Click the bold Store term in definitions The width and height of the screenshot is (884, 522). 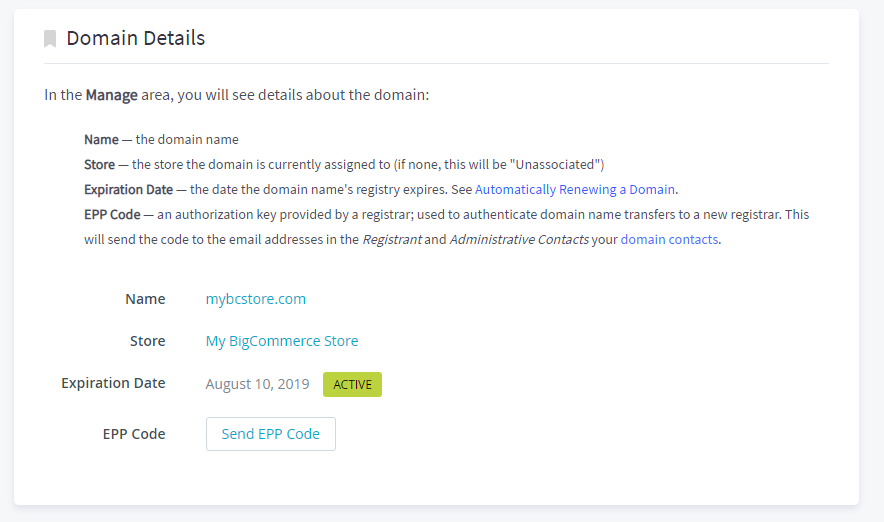(99, 165)
